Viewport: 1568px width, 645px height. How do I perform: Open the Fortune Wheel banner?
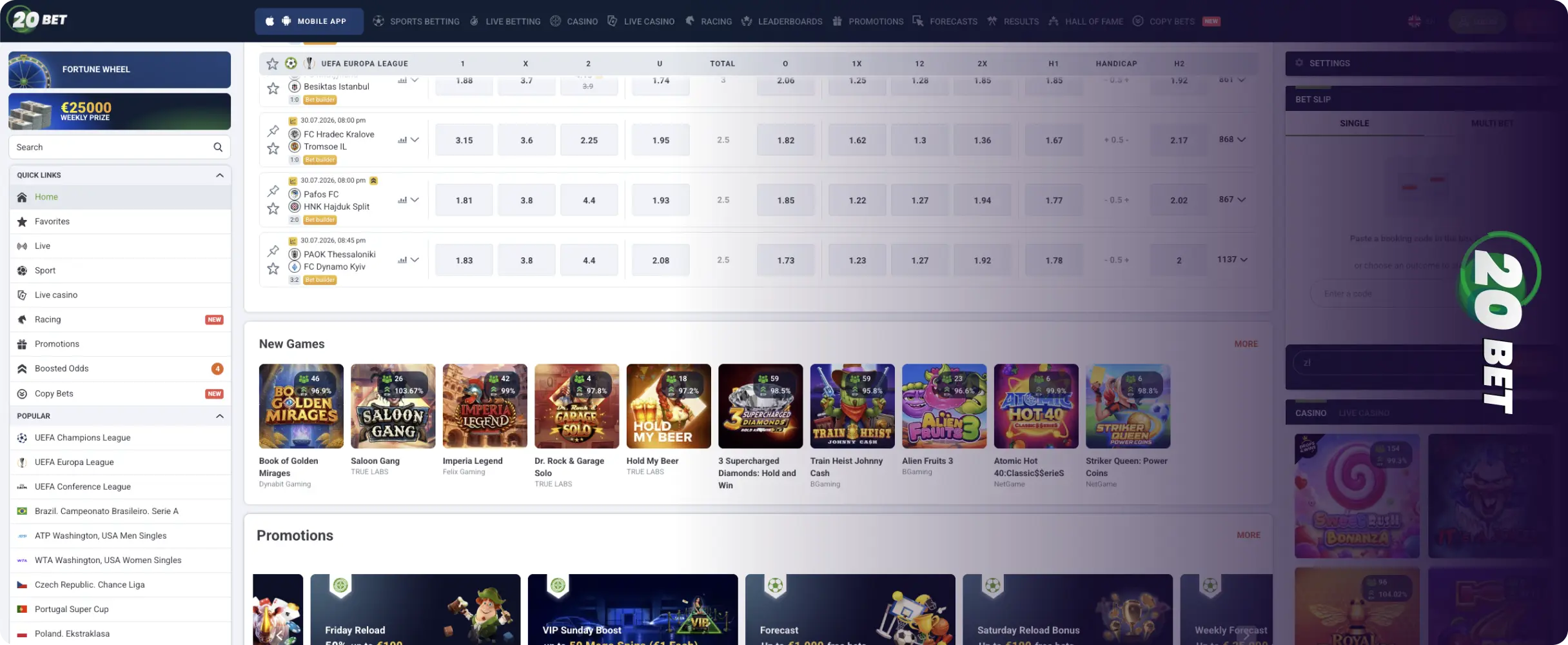(x=119, y=70)
